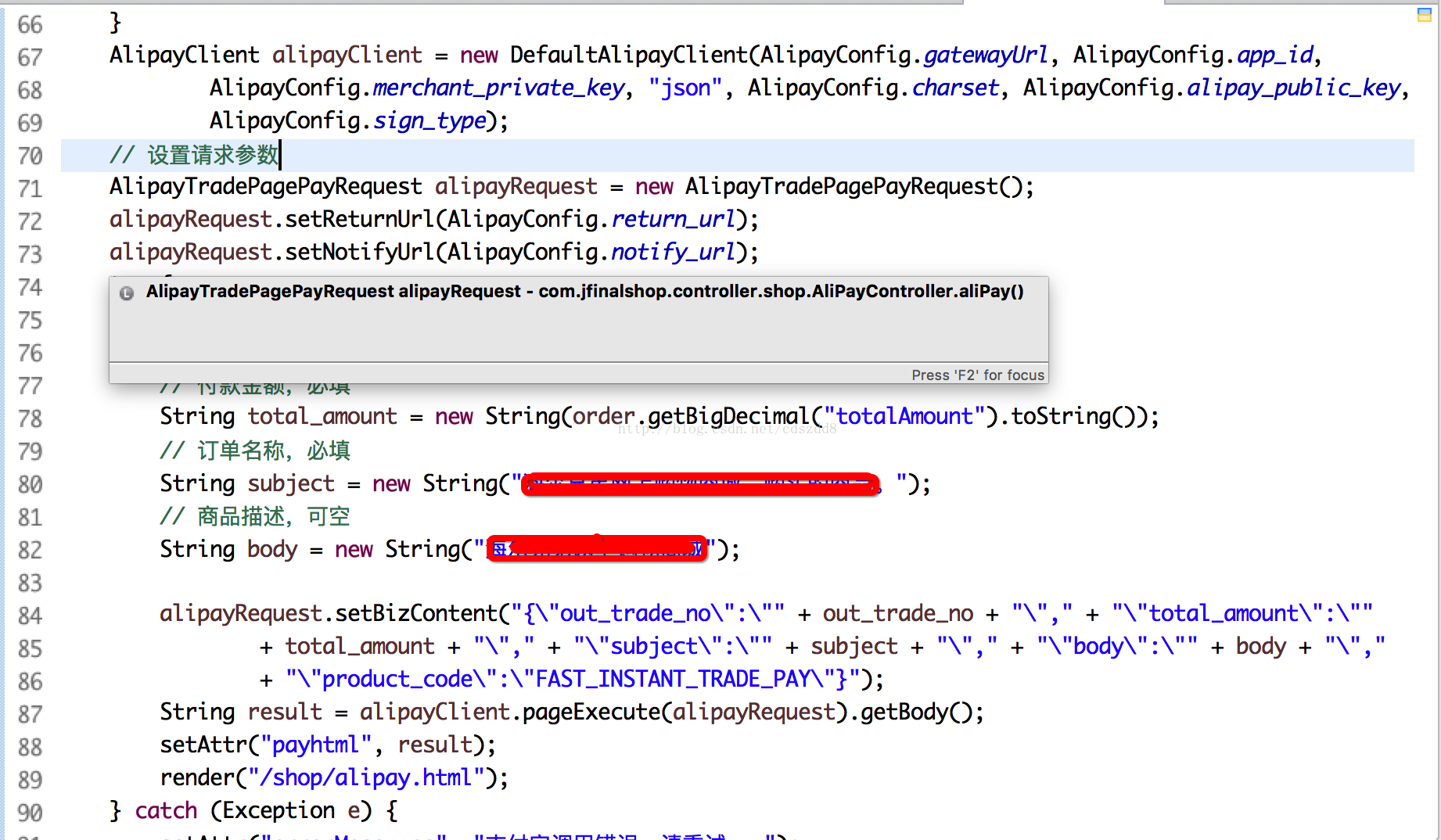This screenshot has width=1441, height=840.
Task: Click the subject variable declaration on line 80
Action: point(291,483)
